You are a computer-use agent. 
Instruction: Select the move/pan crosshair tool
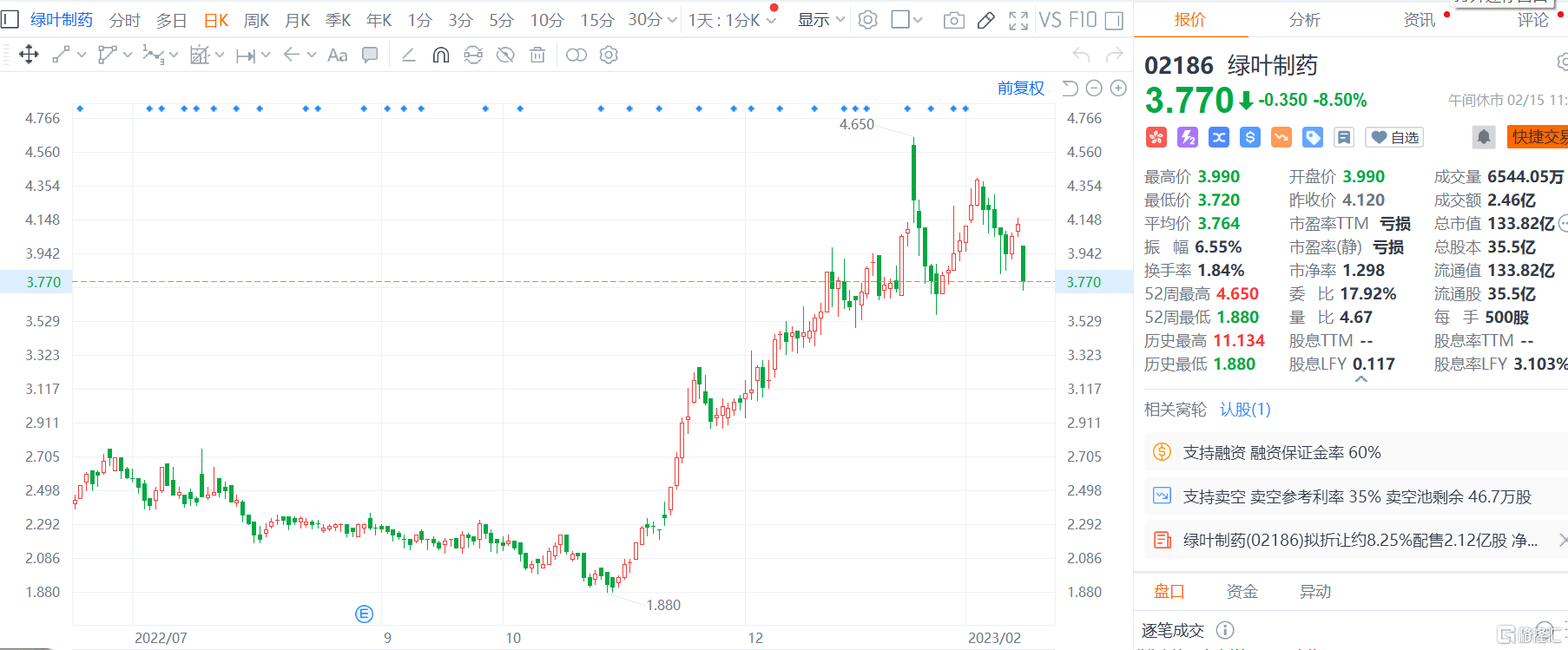29,55
